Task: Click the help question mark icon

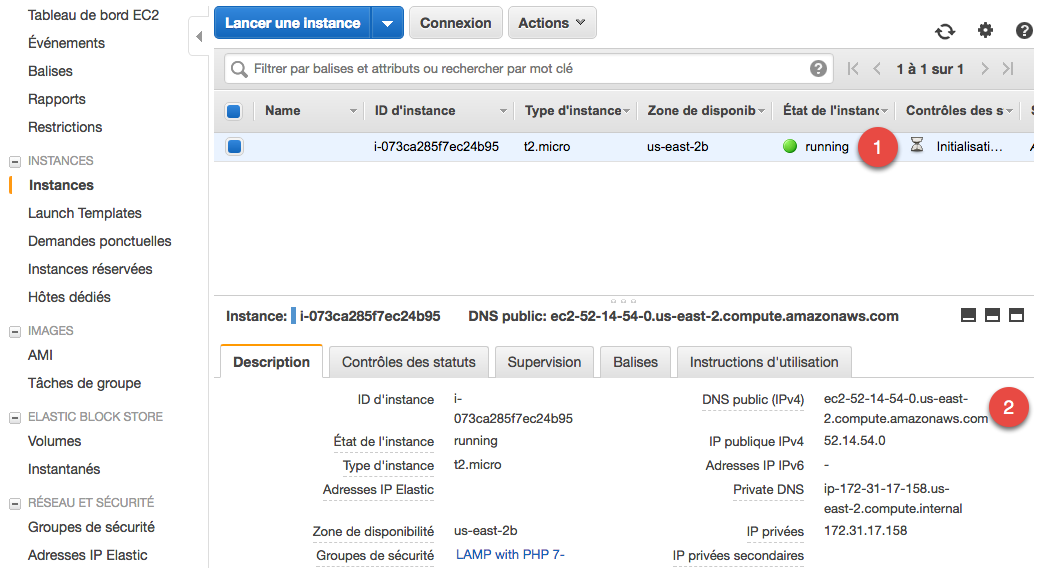Action: coord(1024,31)
